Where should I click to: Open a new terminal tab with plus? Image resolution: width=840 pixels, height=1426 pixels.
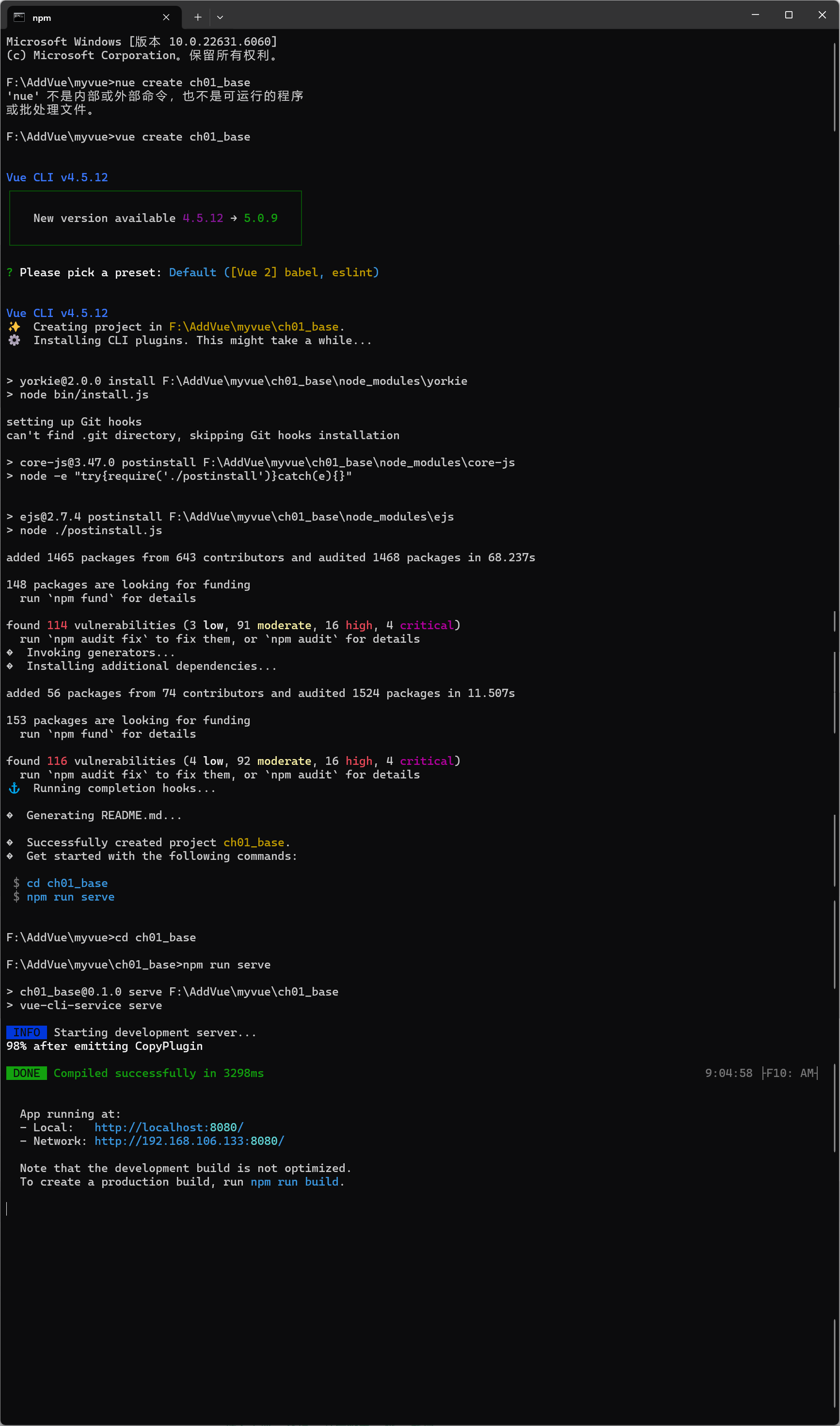point(198,17)
